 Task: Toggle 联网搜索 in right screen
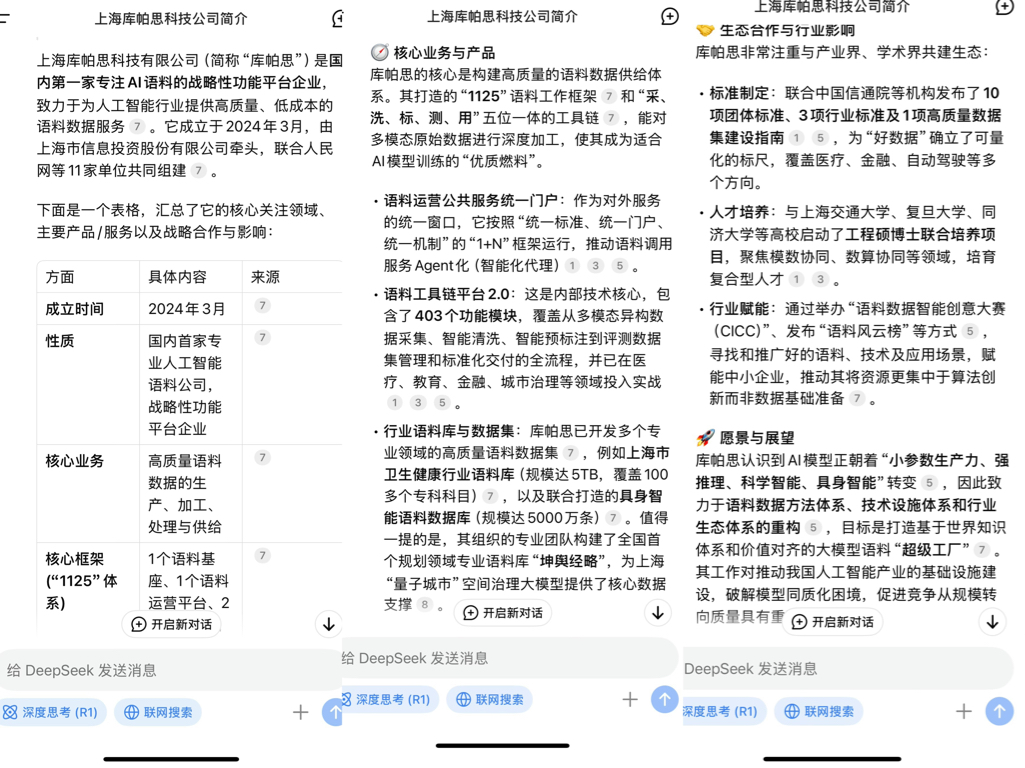819,711
